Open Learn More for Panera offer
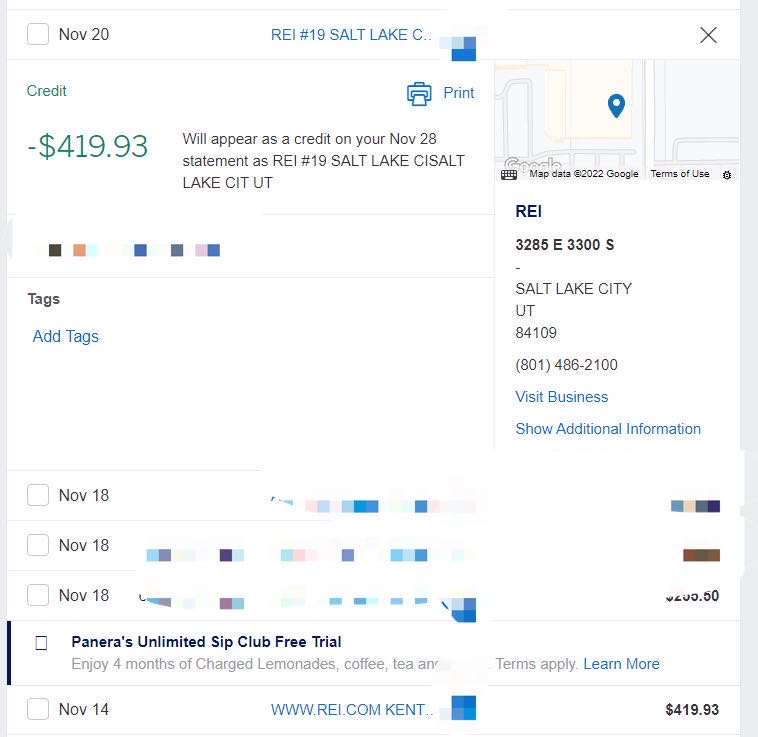The image size is (758, 737). 621,664
